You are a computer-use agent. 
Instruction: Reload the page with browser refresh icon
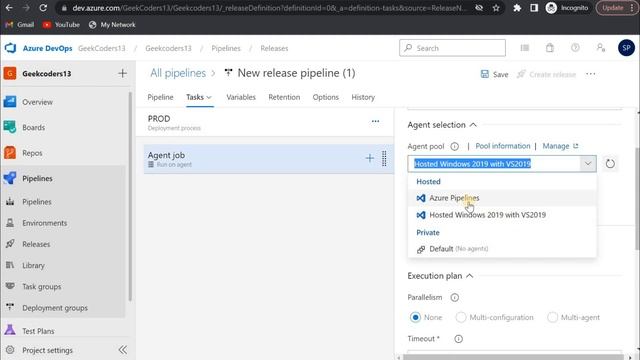click(x=43, y=8)
